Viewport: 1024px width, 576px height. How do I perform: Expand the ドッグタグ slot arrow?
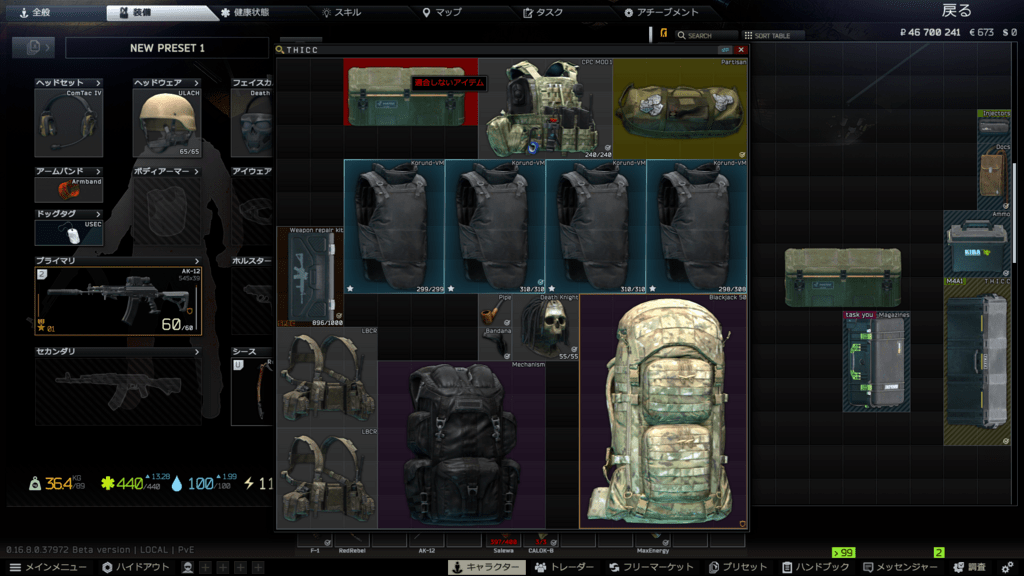tap(98, 214)
